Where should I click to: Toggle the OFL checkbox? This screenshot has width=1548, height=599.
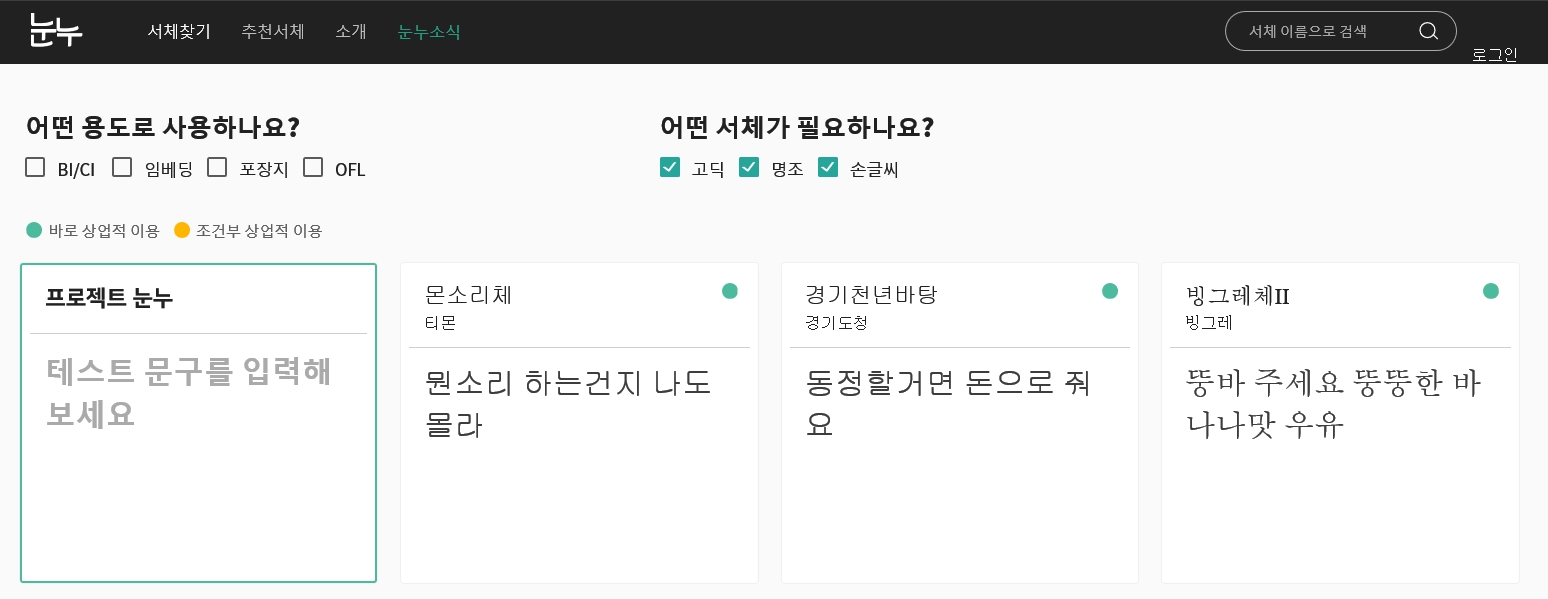coord(313,168)
